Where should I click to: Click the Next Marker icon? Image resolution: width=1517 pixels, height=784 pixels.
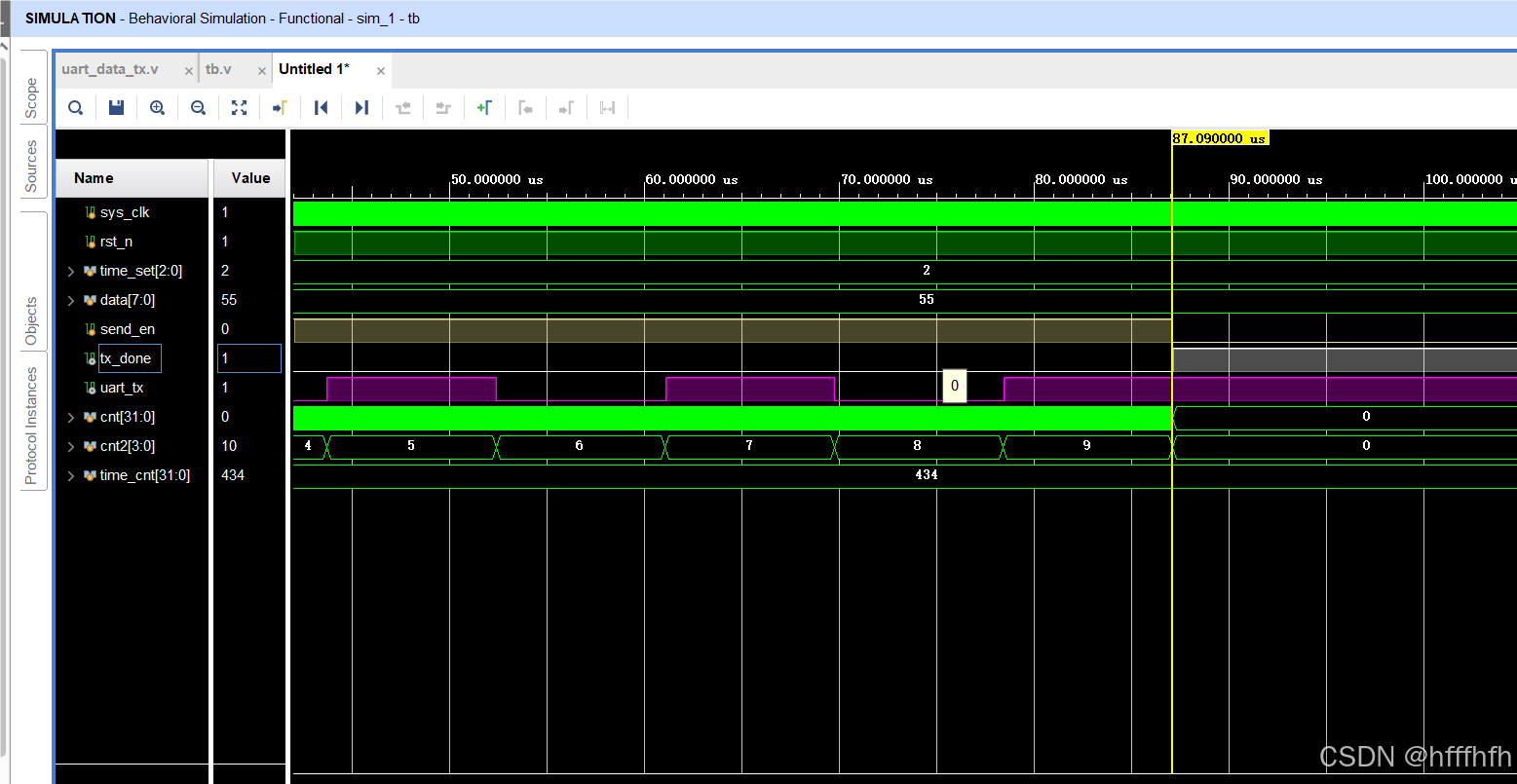(566, 107)
